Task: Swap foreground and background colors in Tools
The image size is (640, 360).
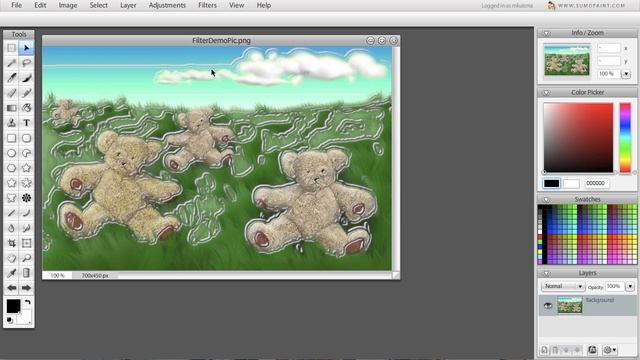Action: [x=28, y=302]
